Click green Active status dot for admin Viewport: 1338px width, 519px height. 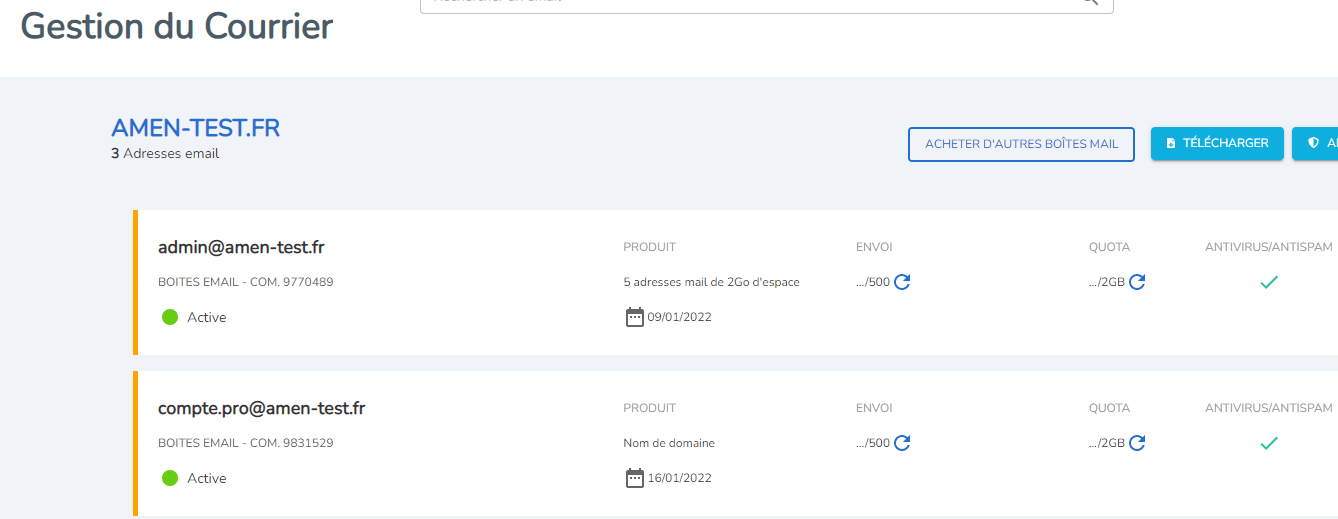(x=170, y=317)
